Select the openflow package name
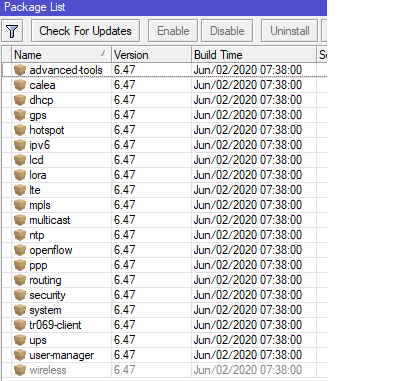396x381 pixels. tap(51, 250)
